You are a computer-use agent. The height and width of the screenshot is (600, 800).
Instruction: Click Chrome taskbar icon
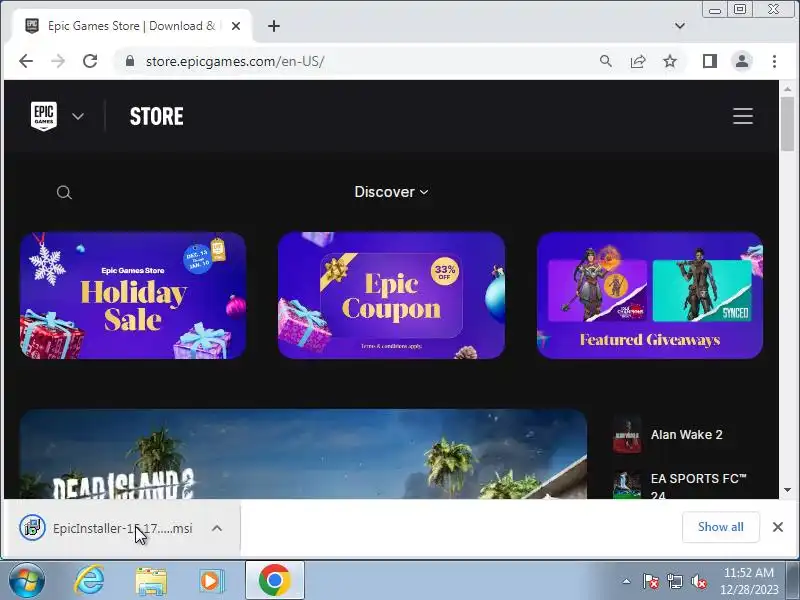point(274,581)
